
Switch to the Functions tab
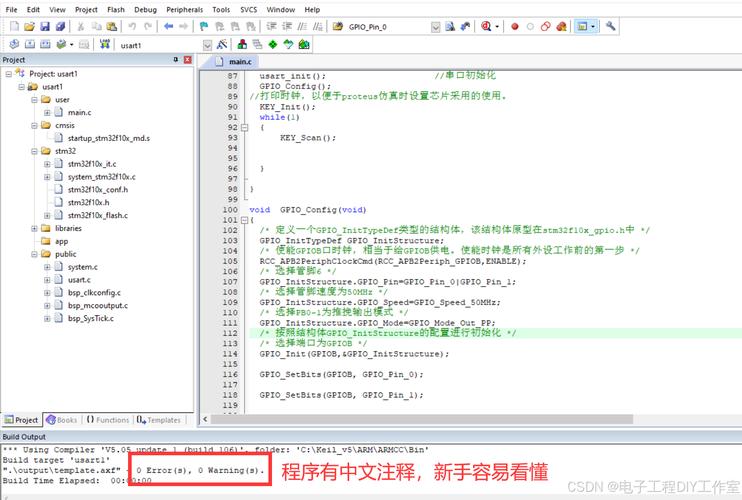pos(108,420)
